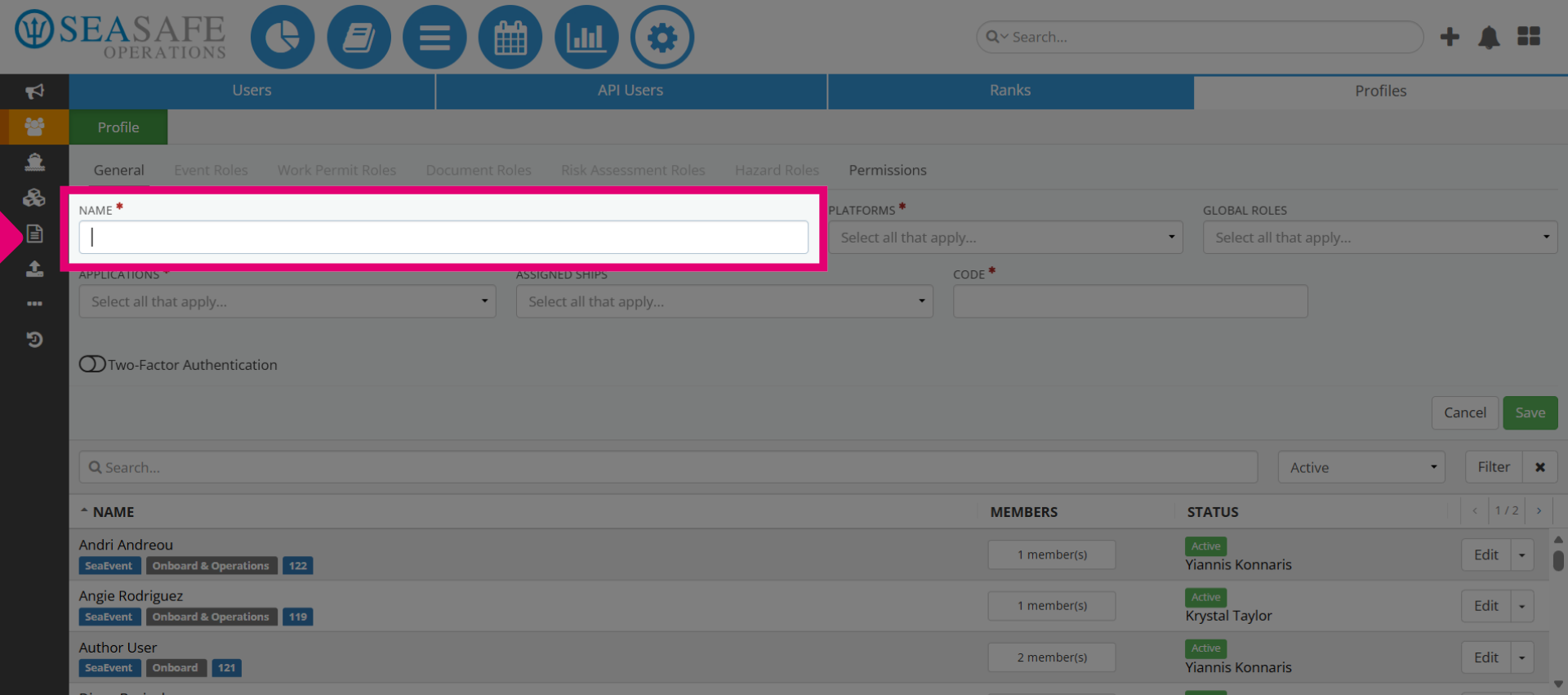Viewport: 1568px width, 695px height.
Task: Open the pie chart dashboard icon
Action: click(282, 38)
